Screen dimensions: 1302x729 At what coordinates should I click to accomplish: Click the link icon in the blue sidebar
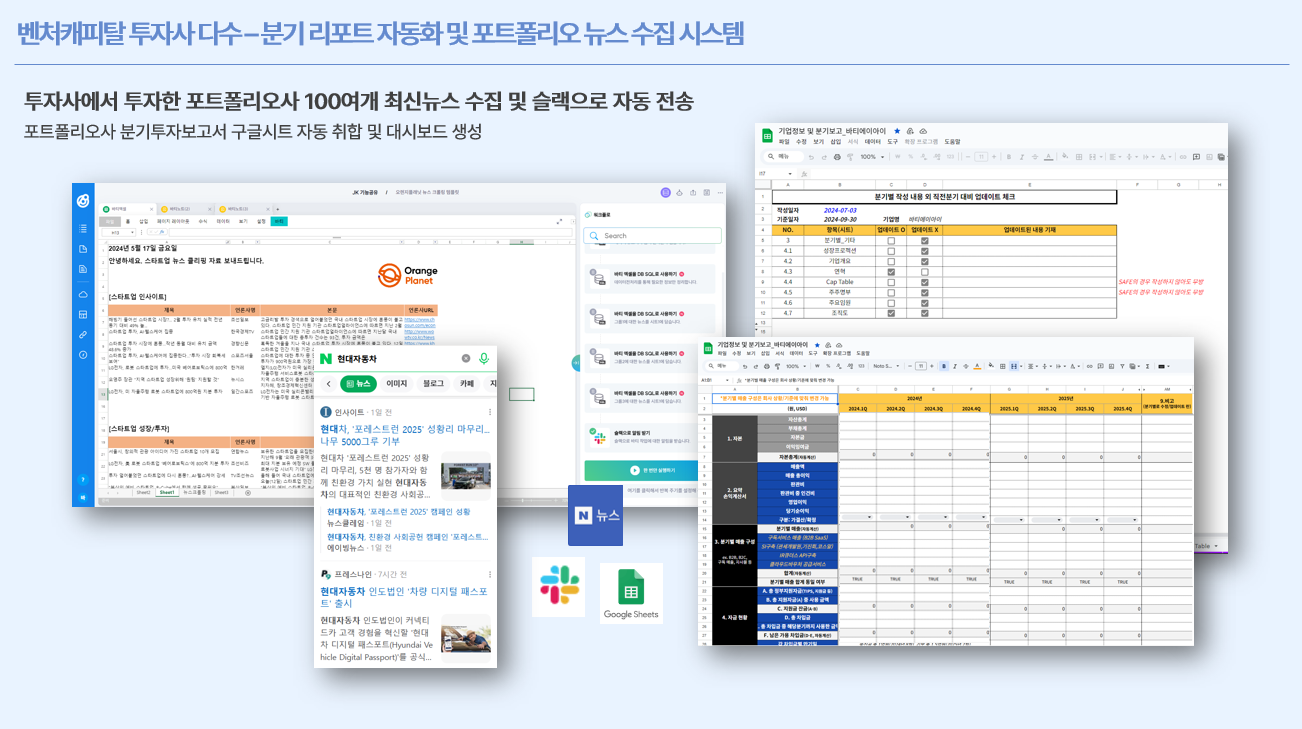83,334
